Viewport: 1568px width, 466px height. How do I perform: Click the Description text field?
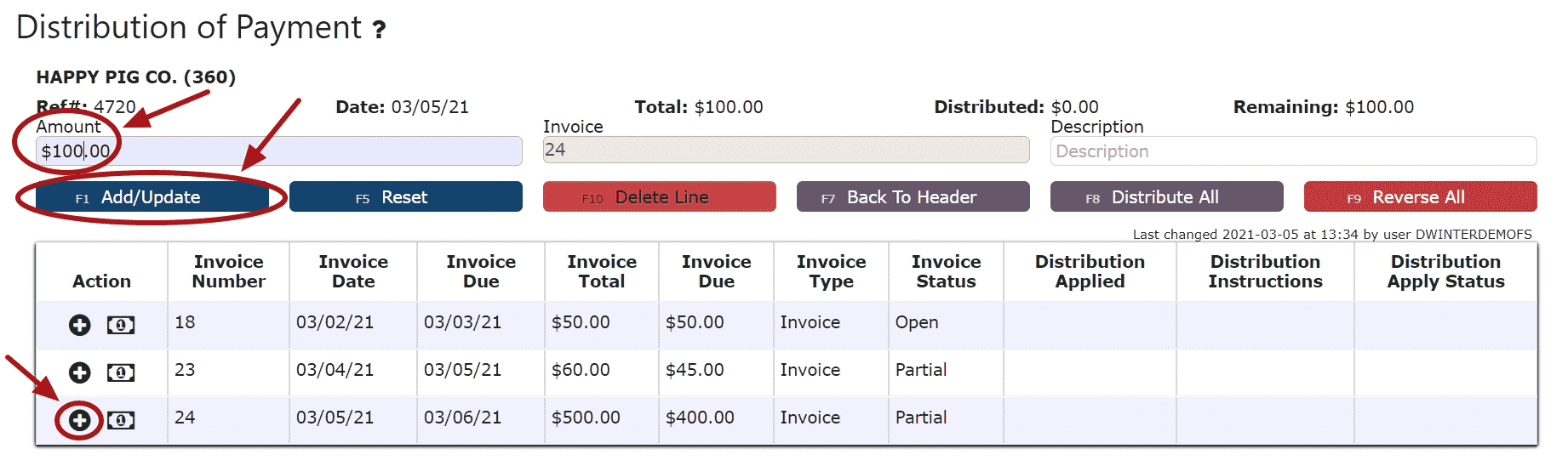coord(1294,151)
